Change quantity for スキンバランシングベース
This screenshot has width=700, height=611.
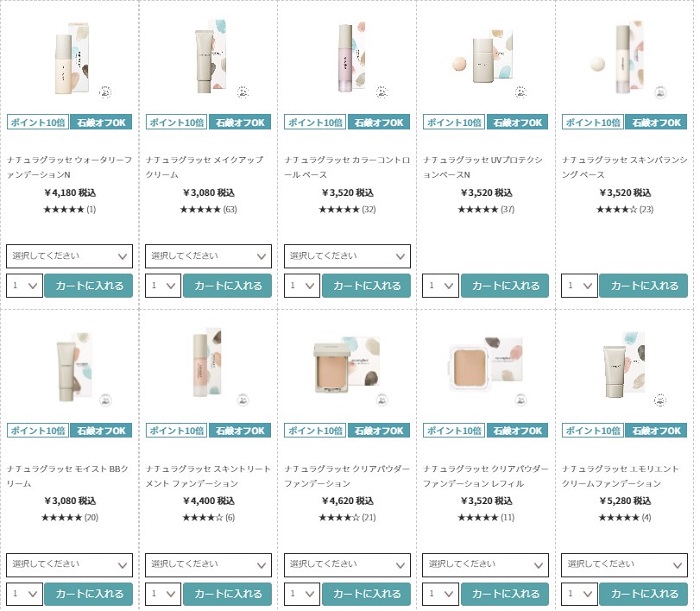pos(579,286)
